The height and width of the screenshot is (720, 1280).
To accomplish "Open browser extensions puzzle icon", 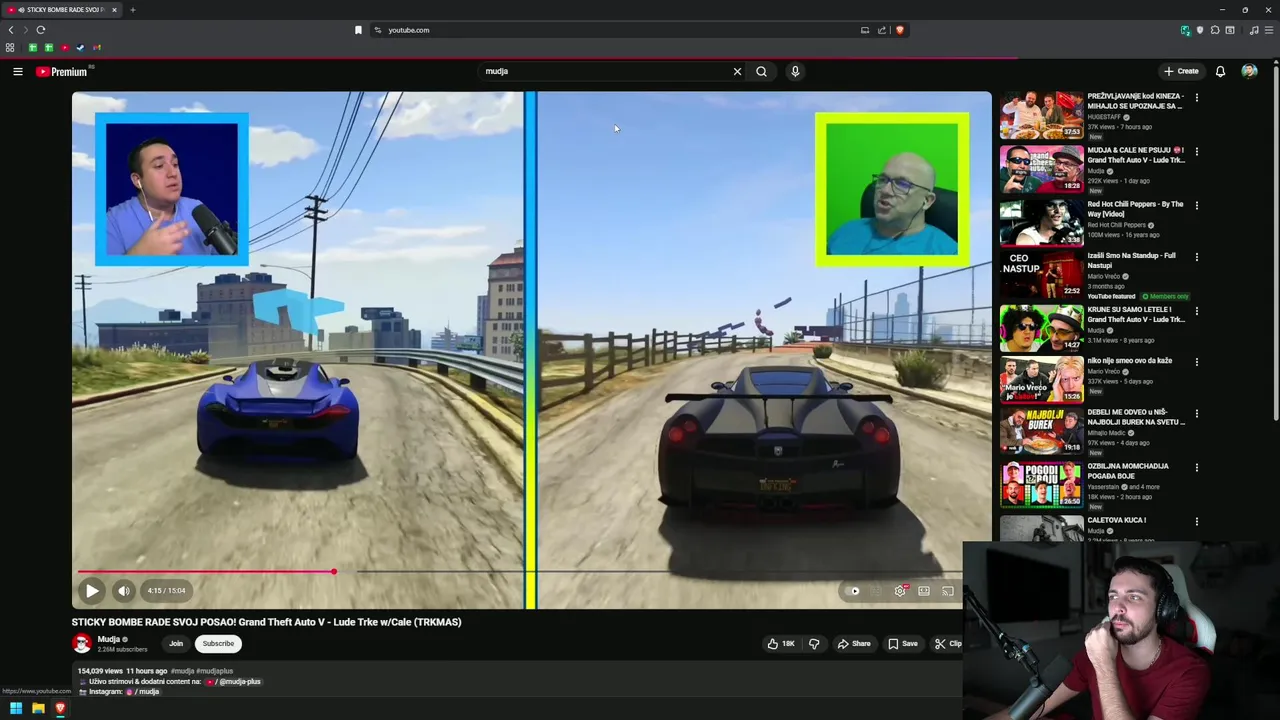I will 1215,30.
